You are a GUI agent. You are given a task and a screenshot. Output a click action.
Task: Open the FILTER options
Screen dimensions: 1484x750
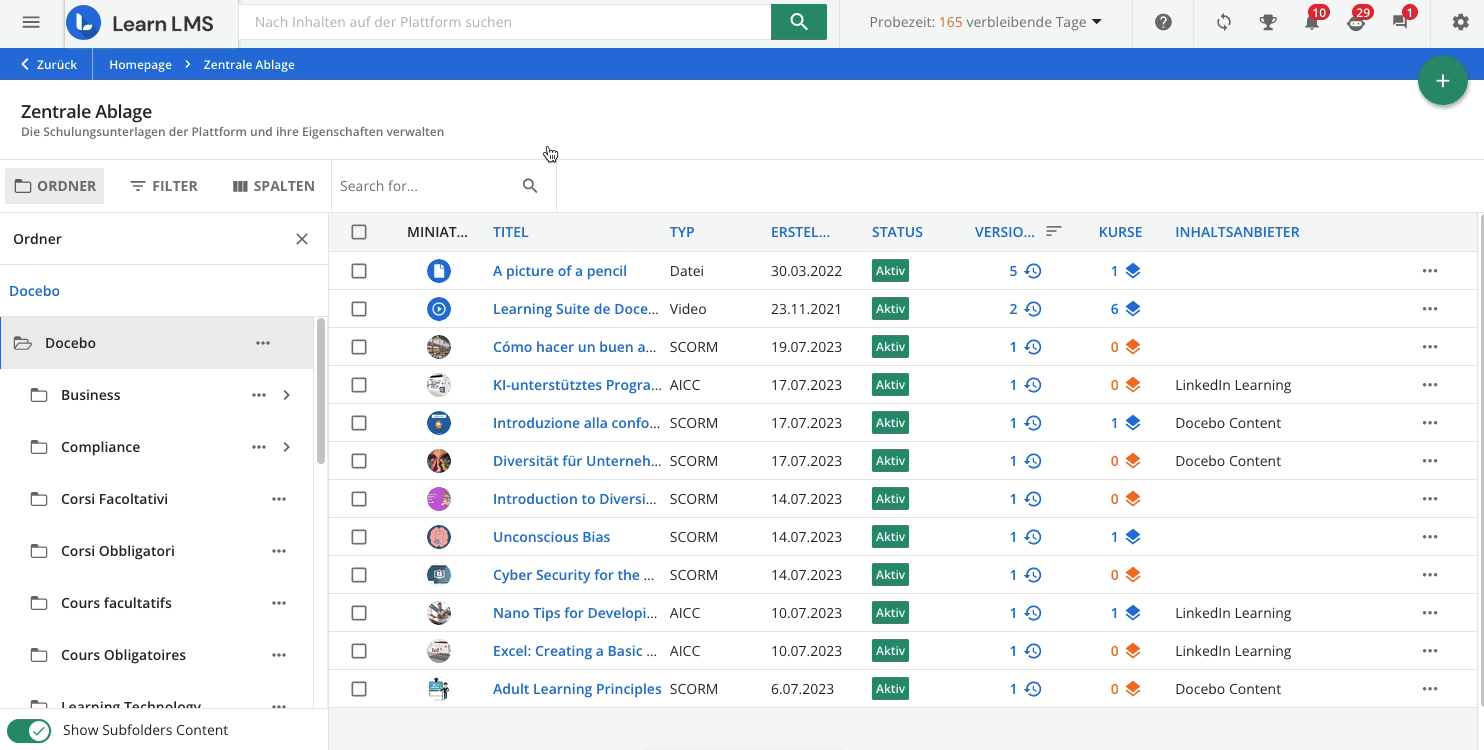[164, 186]
